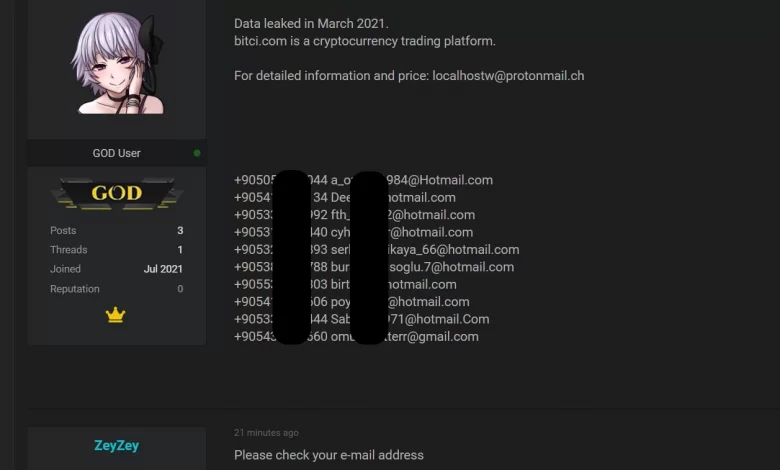Click the GOD rank badge
The height and width of the screenshot is (470, 780).
117,193
